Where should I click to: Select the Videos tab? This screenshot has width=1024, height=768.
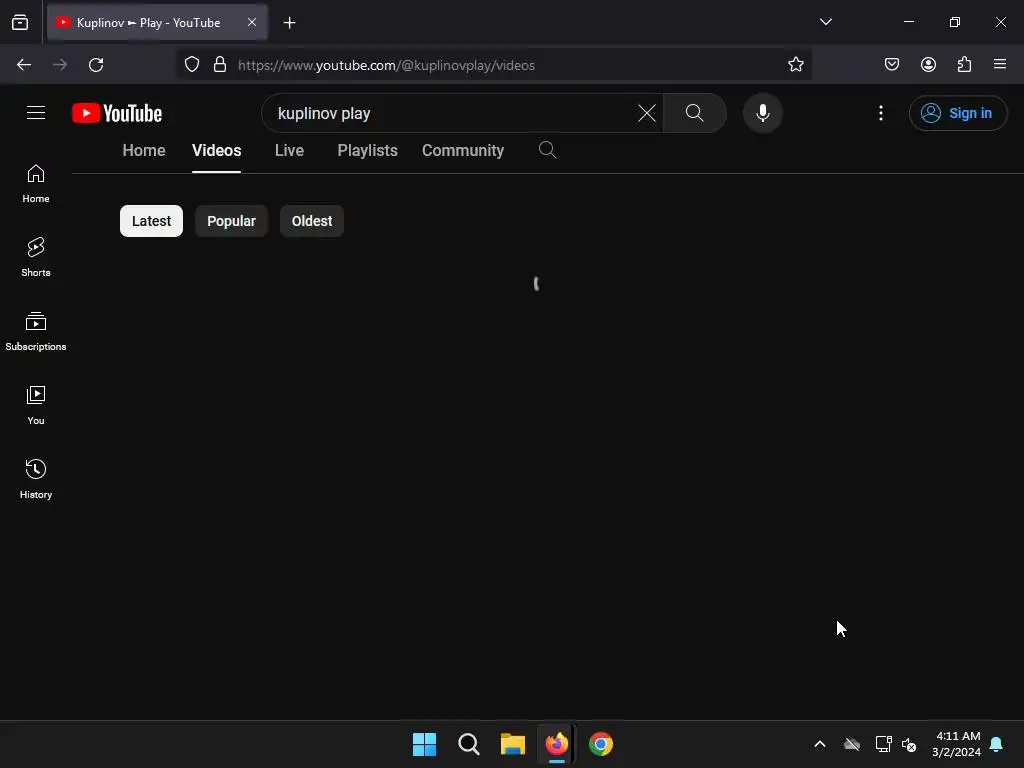[216, 151]
